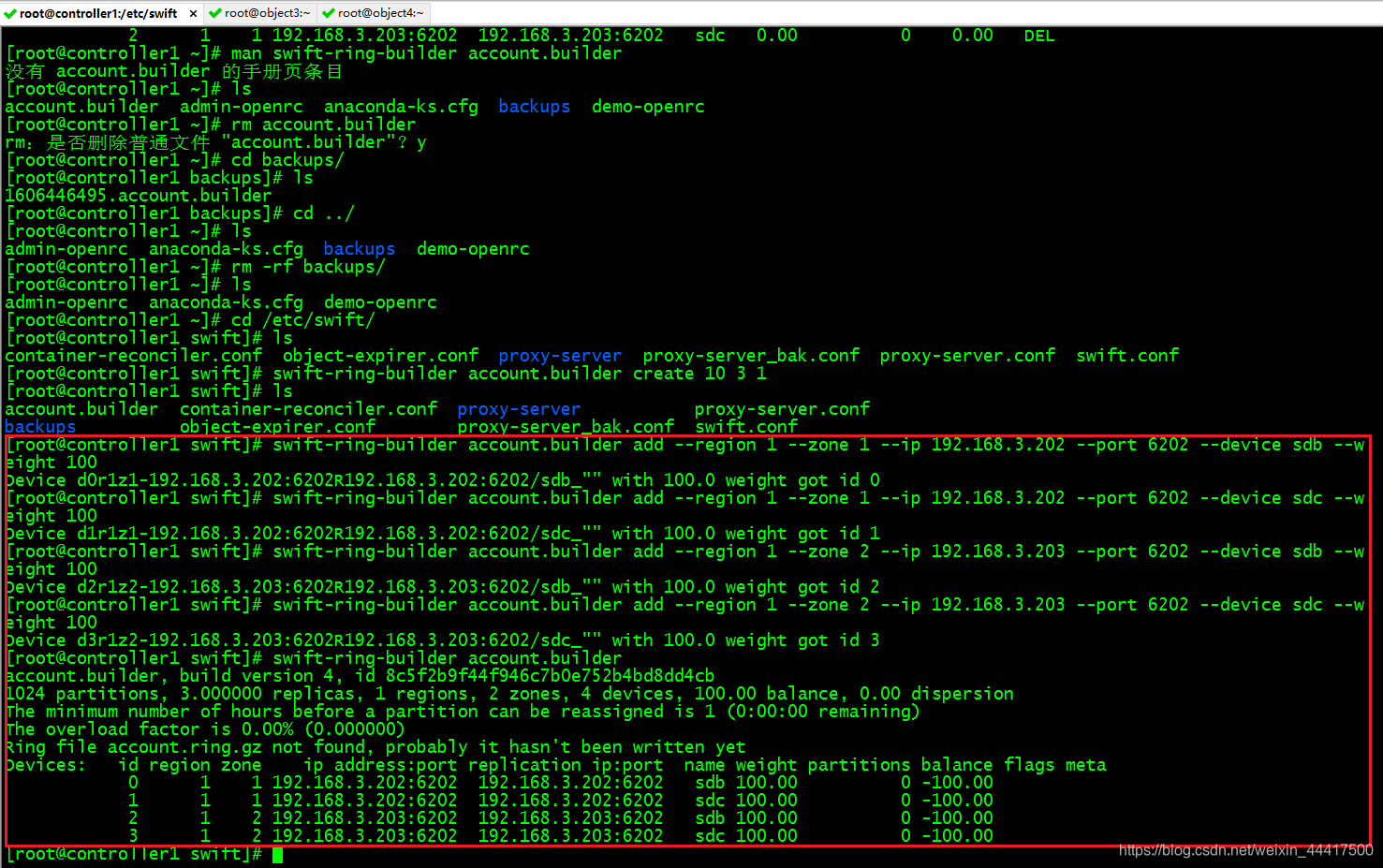The height and width of the screenshot is (868, 1383).
Task: Click the 'rm -rf backups/' command text
Action: coord(309,267)
